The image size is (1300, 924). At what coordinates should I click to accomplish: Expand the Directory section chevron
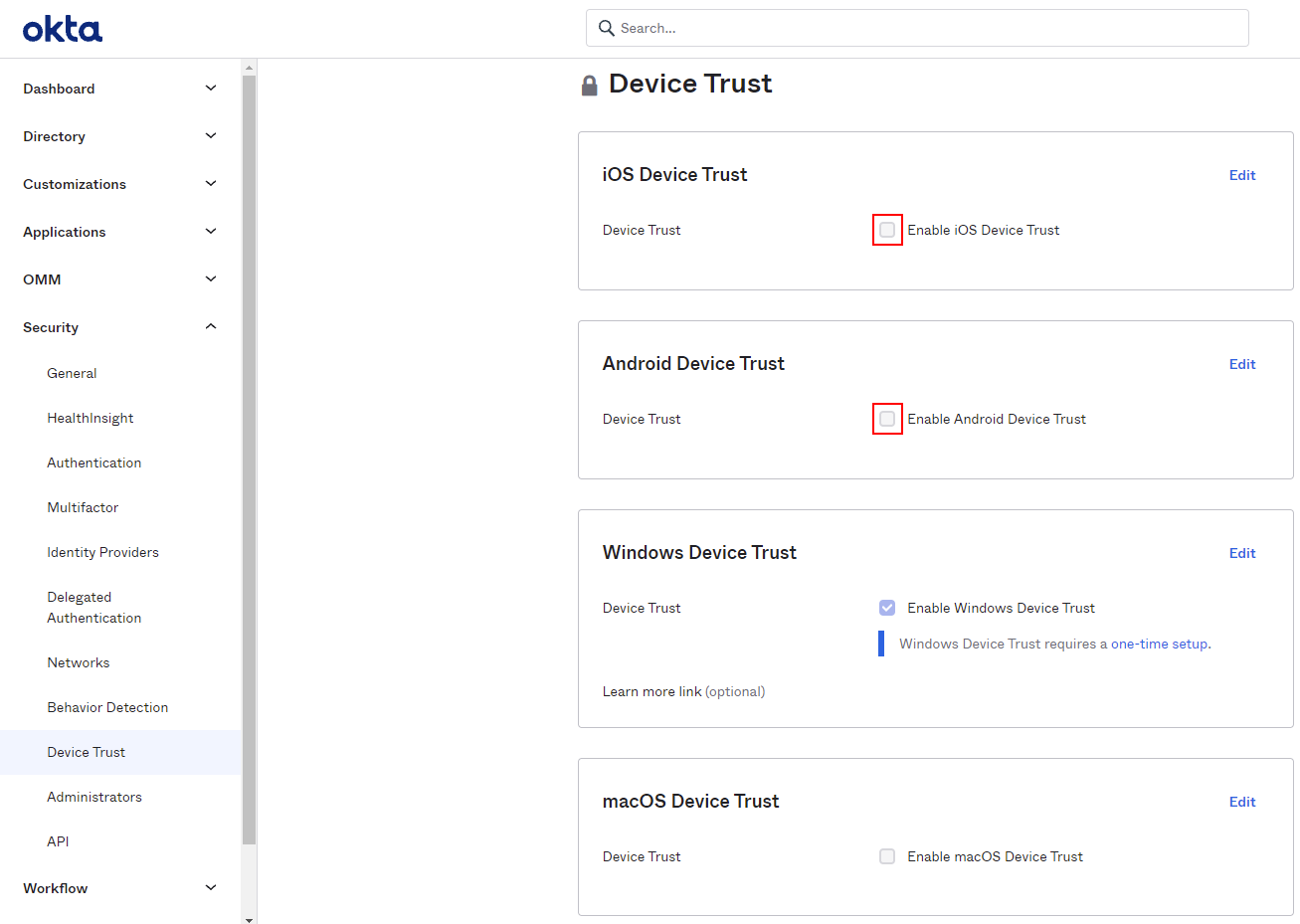211,136
